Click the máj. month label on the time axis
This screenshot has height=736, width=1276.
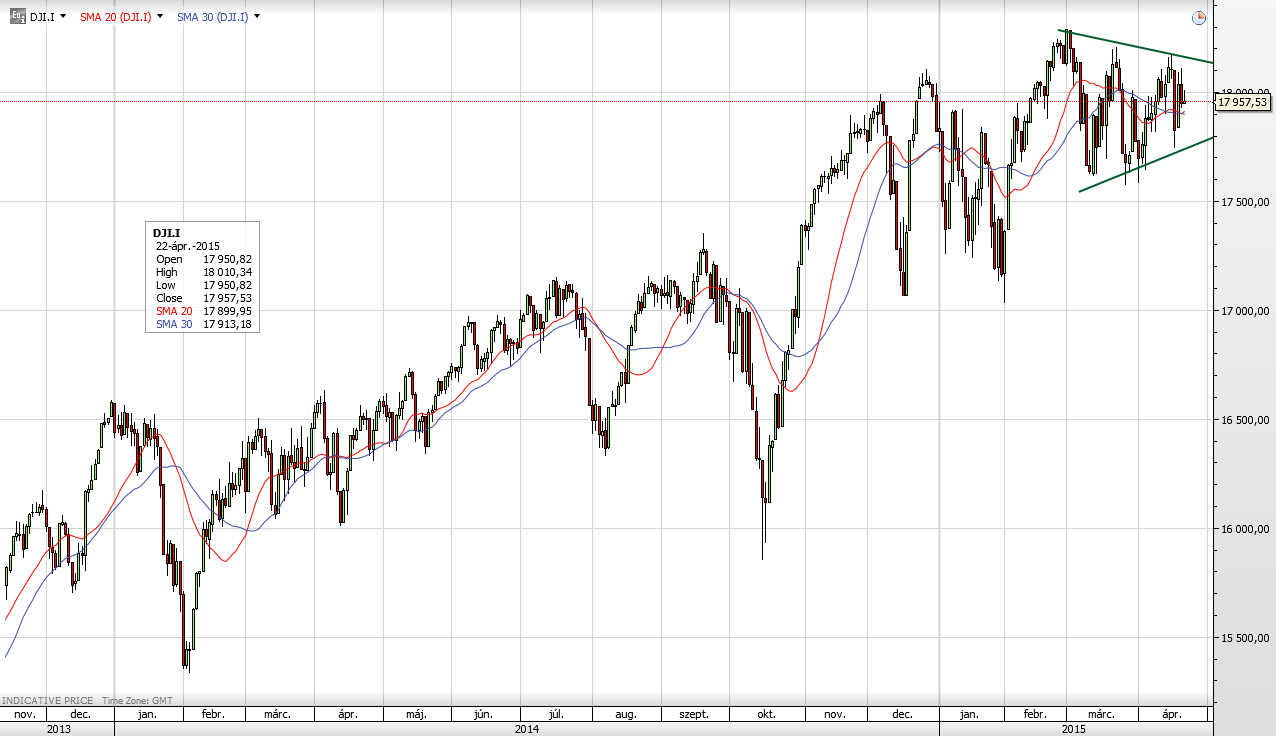point(417,715)
